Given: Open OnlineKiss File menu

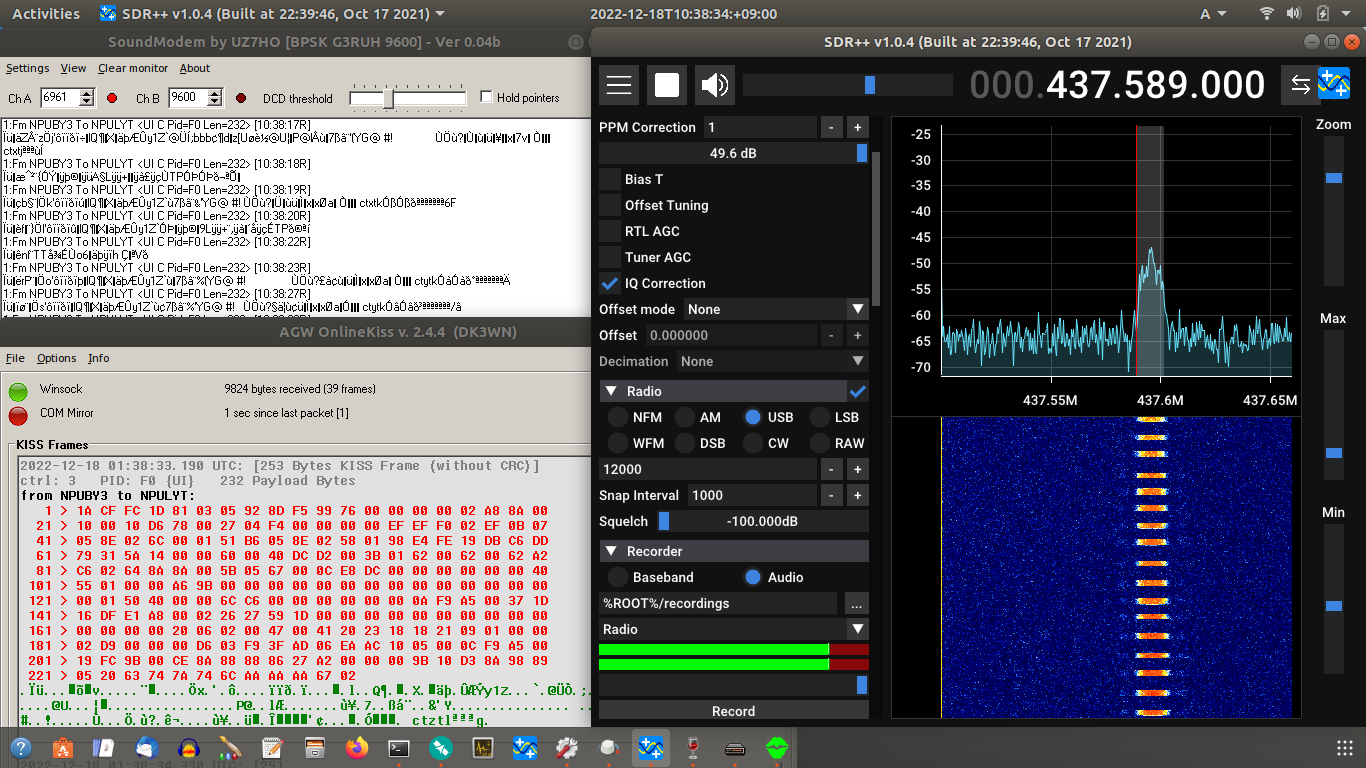Looking at the screenshot, I should pyautogui.click(x=15, y=358).
